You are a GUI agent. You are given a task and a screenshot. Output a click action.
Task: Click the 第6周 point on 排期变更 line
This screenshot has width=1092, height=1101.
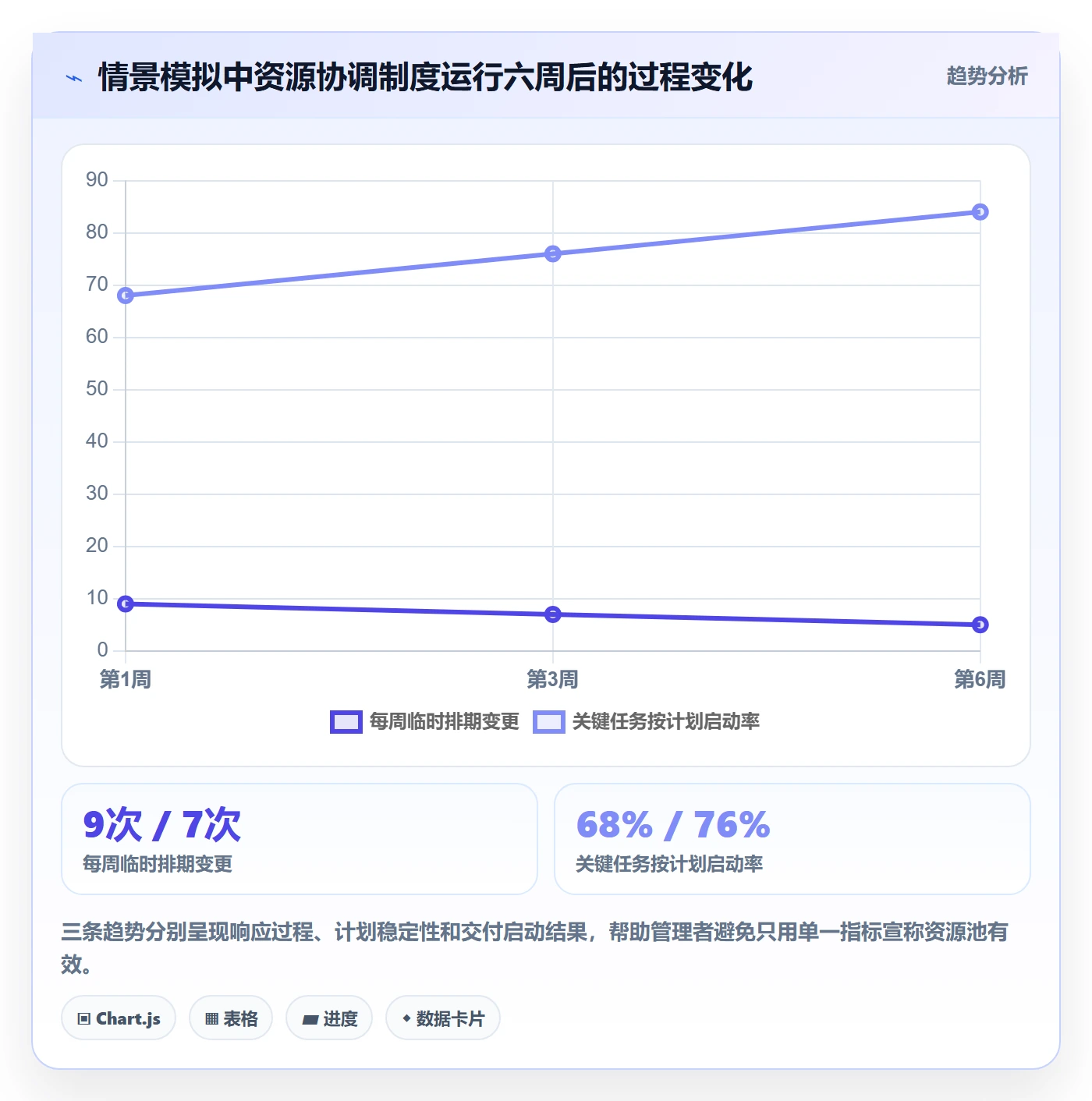[x=980, y=625]
